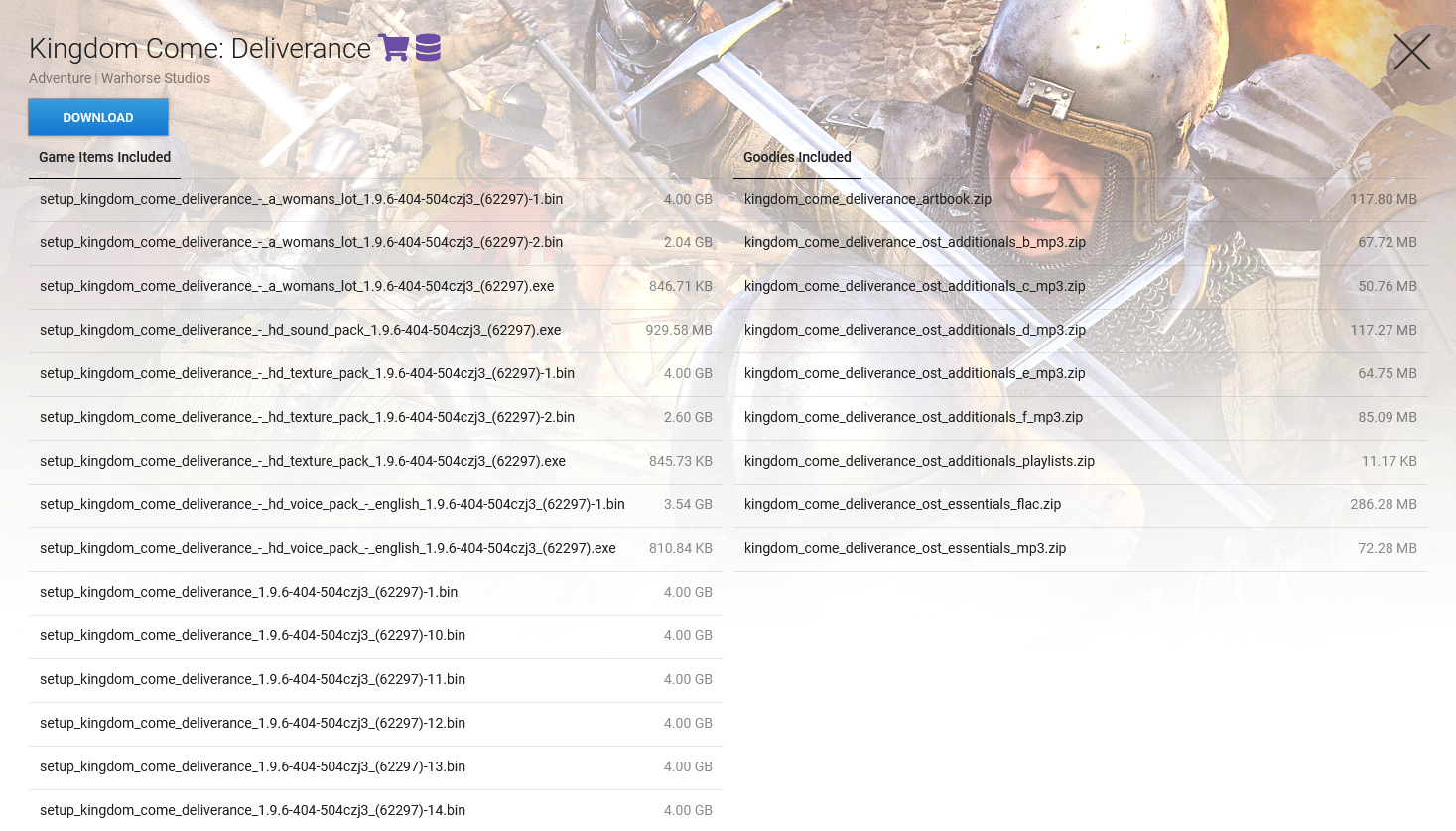Image resolution: width=1456 pixels, height=831 pixels.
Task: Select the hd_texture_pack (62297)-1.bin file name
Action: [x=307, y=373]
